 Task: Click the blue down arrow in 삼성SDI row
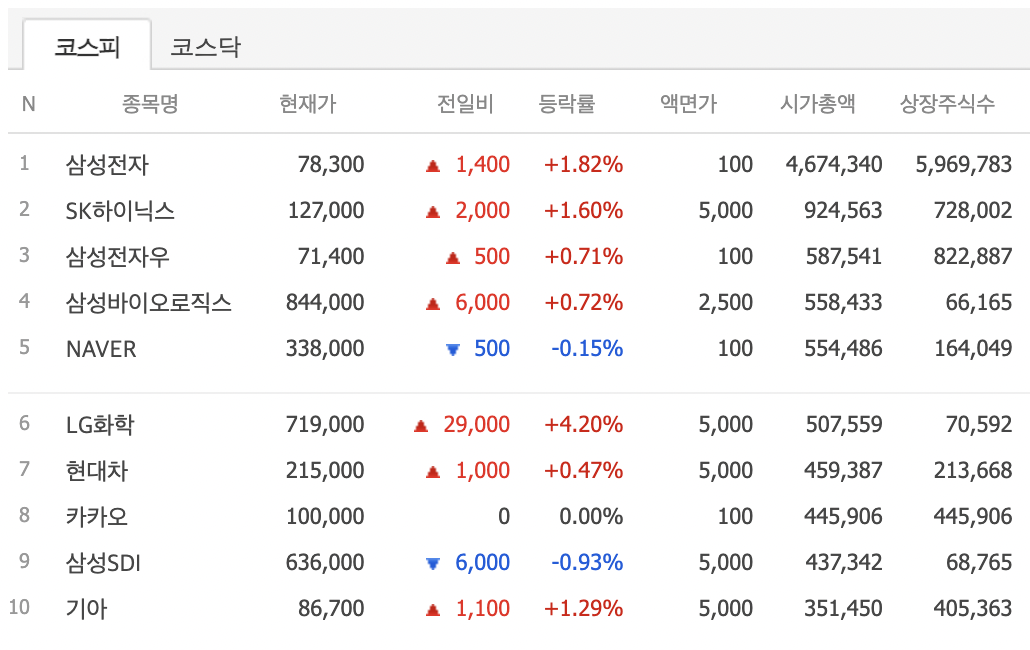pos(433,563)
